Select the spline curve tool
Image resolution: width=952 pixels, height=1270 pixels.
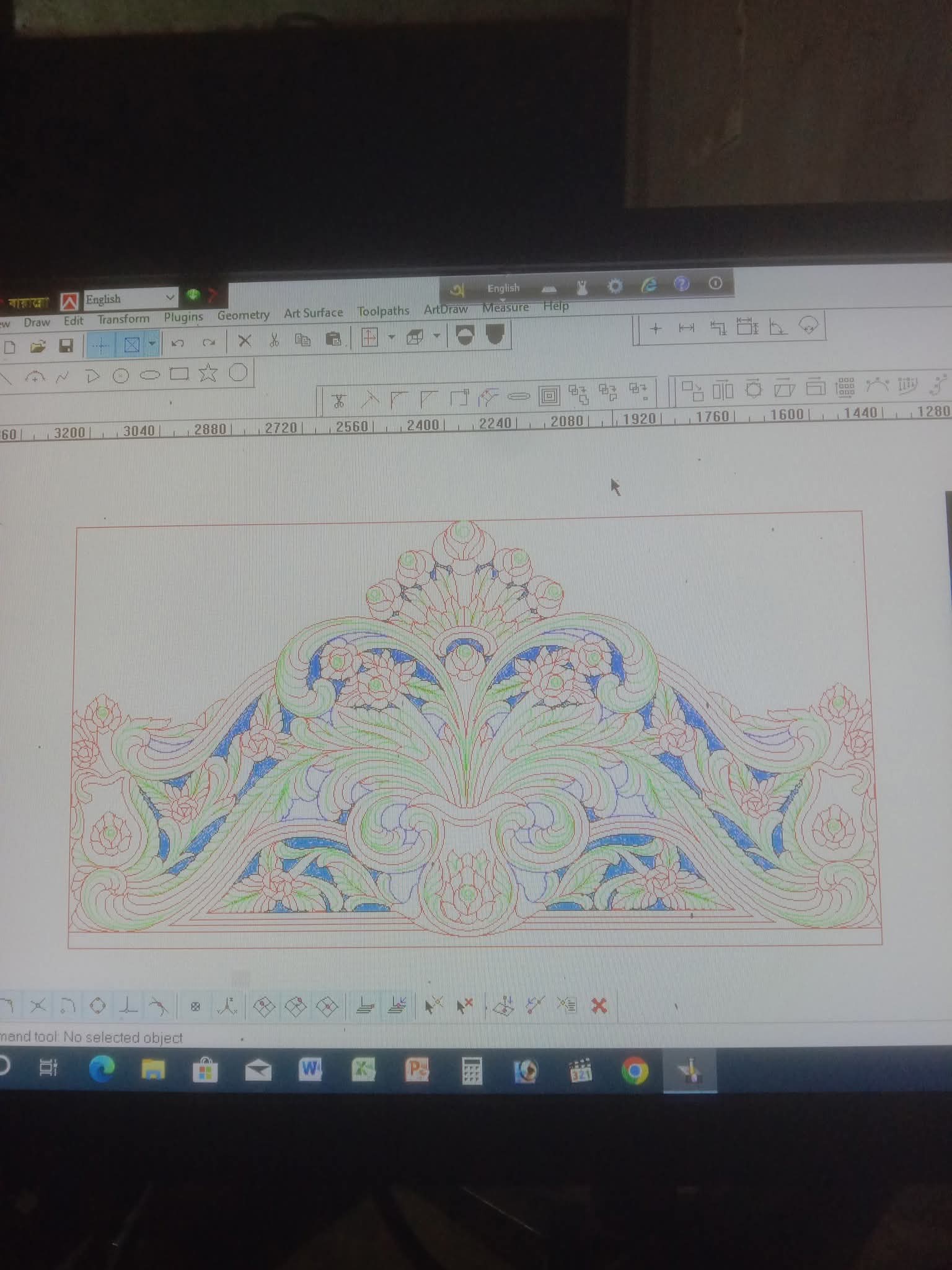[62, 376]
